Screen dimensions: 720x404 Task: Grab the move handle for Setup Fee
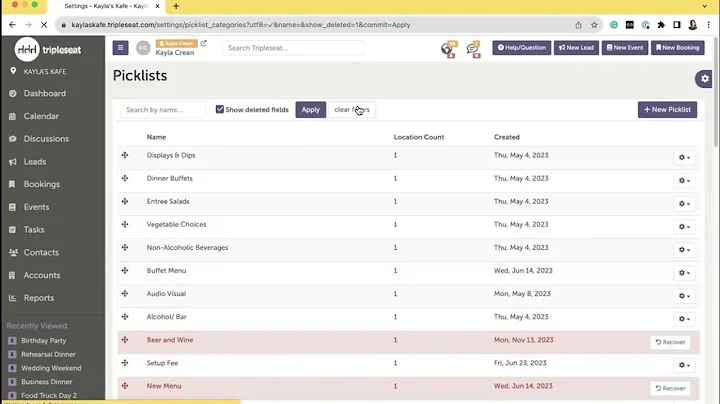(x=125, y=363)
